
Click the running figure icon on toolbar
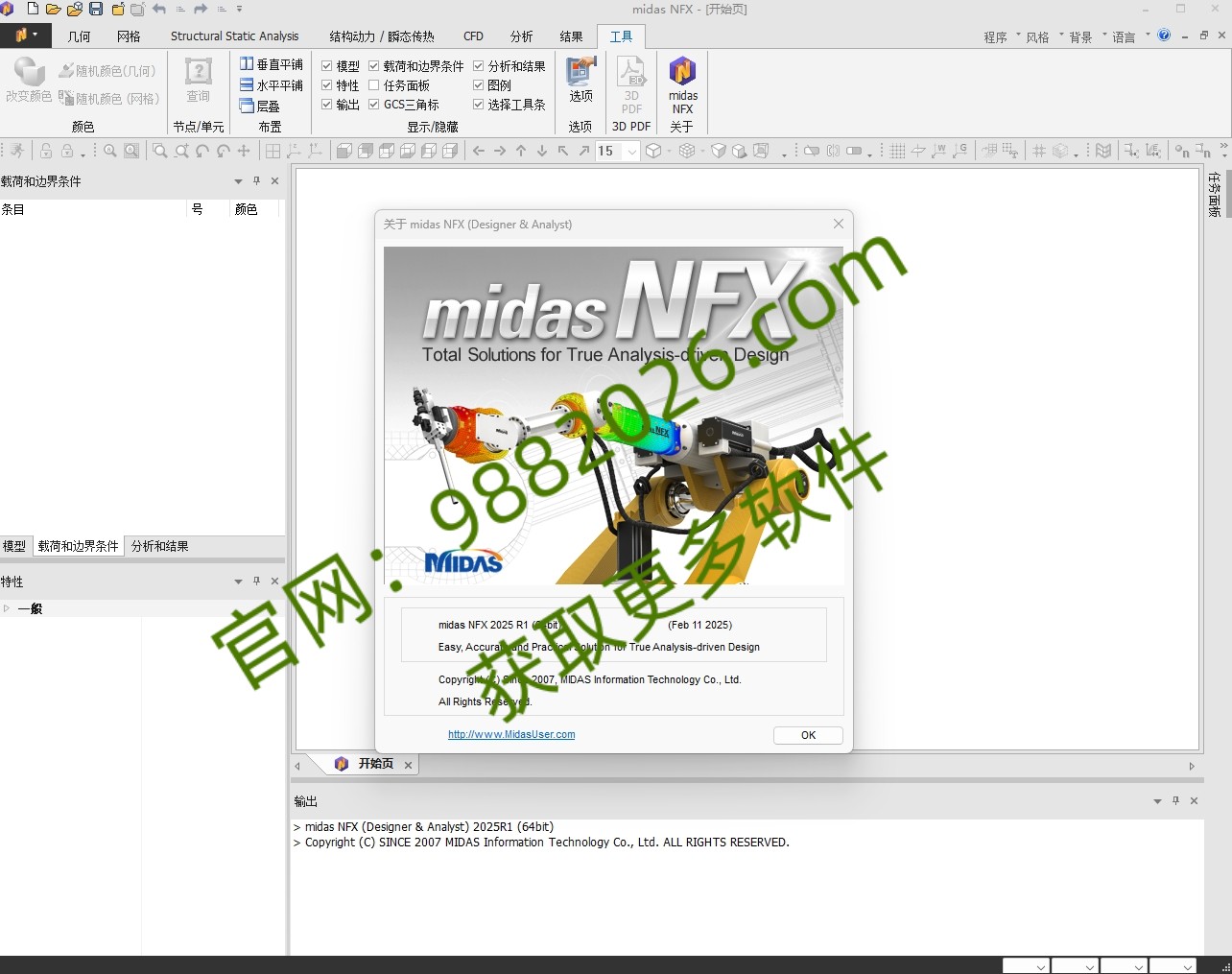point(17,151)
